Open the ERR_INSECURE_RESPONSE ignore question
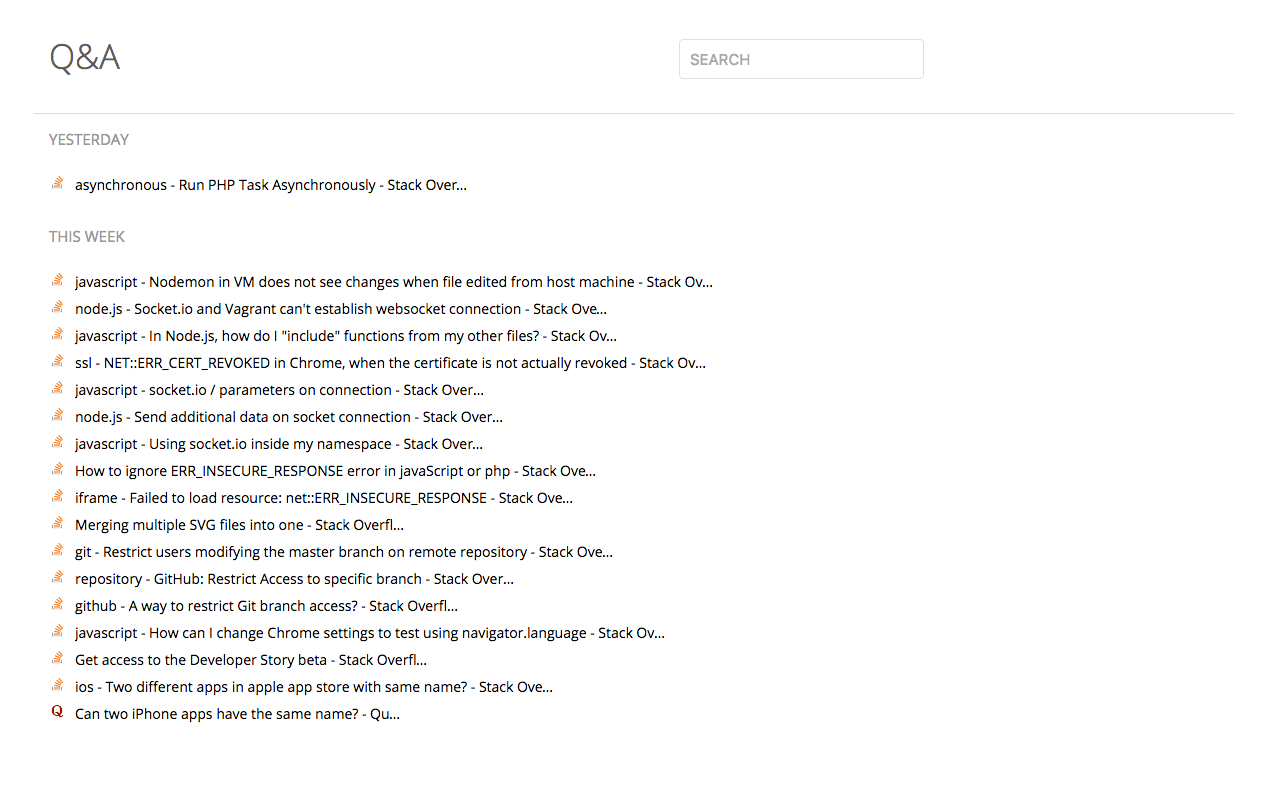This screenshot has width=1280, height=800. [335, 470]
